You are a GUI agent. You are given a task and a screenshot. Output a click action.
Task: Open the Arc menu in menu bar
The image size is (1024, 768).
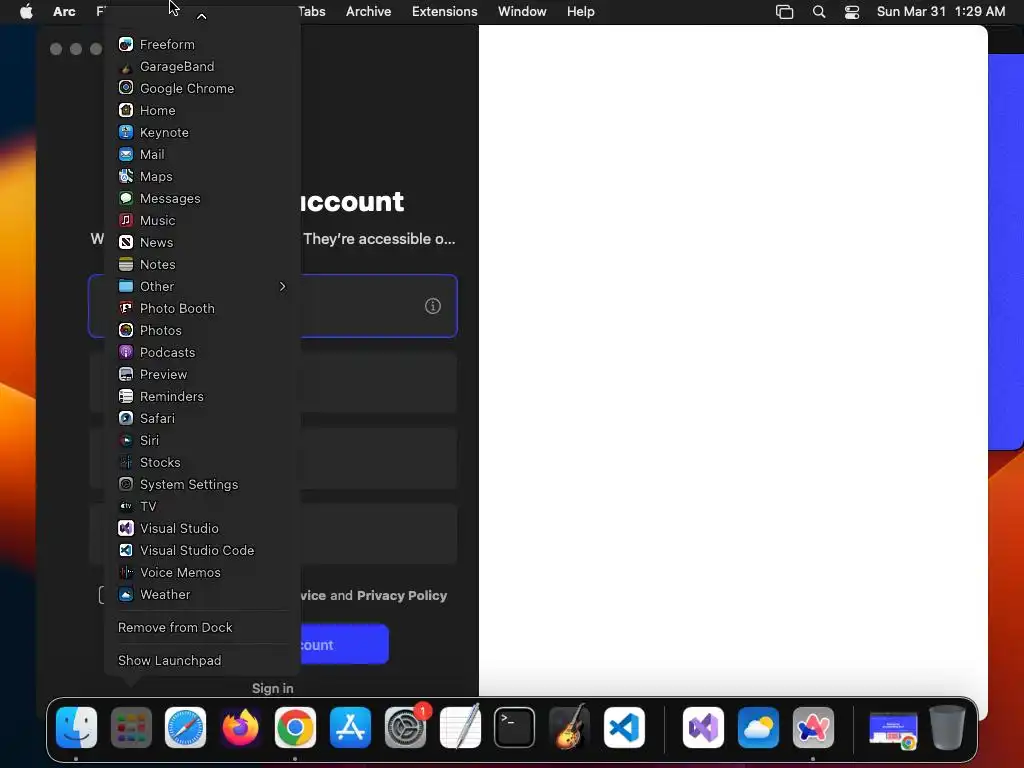click(x=64, y=12)
